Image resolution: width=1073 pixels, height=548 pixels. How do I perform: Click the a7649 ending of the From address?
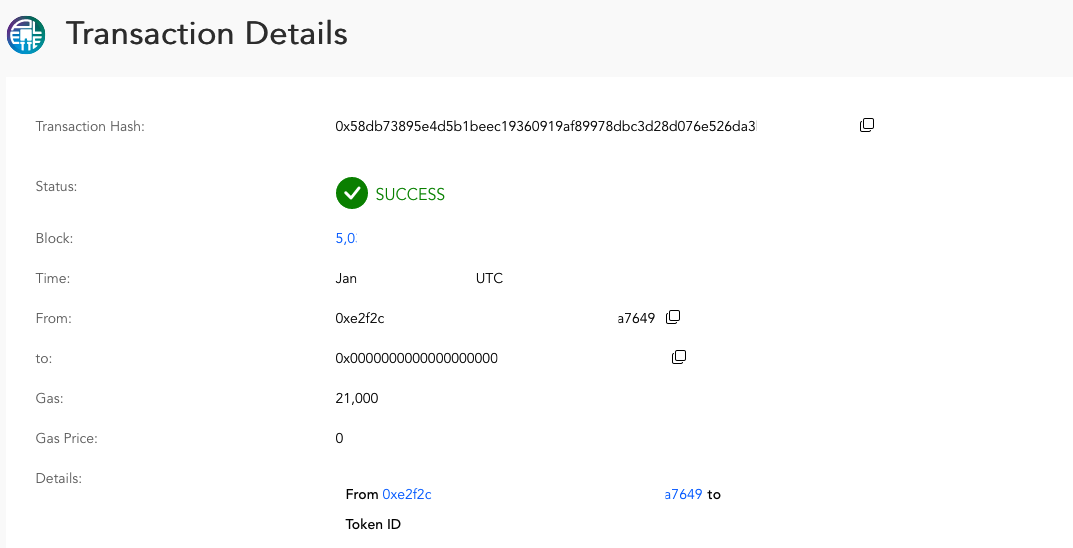coord(636,318)
